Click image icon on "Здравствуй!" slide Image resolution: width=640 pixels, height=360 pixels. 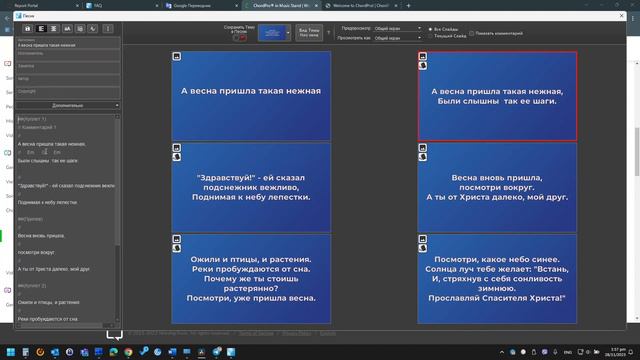[177, 148]
